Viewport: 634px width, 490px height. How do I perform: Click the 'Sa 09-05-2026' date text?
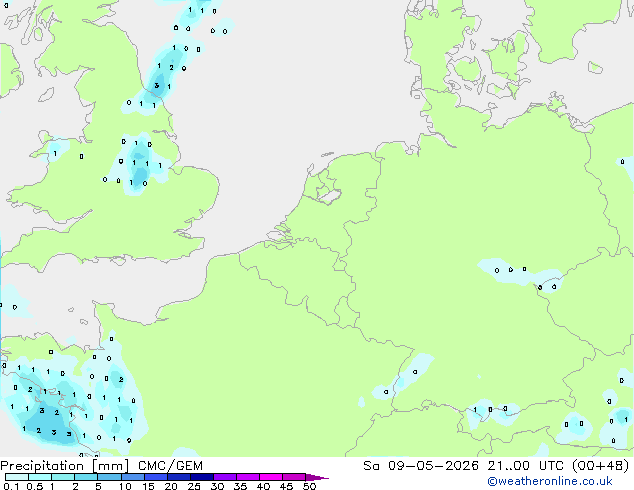(421, 466)
